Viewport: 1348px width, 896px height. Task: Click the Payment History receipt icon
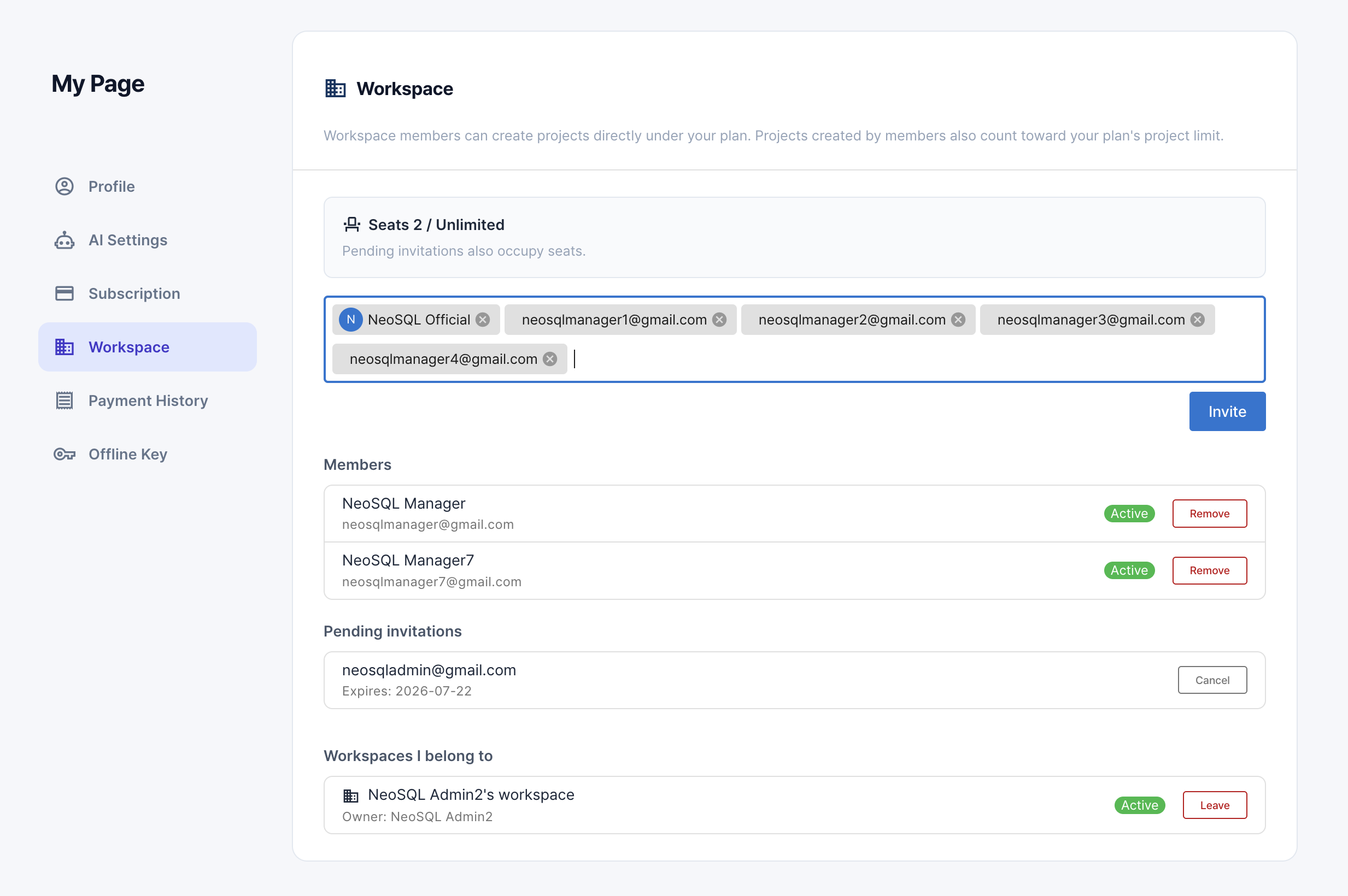(x=65, y=400)
